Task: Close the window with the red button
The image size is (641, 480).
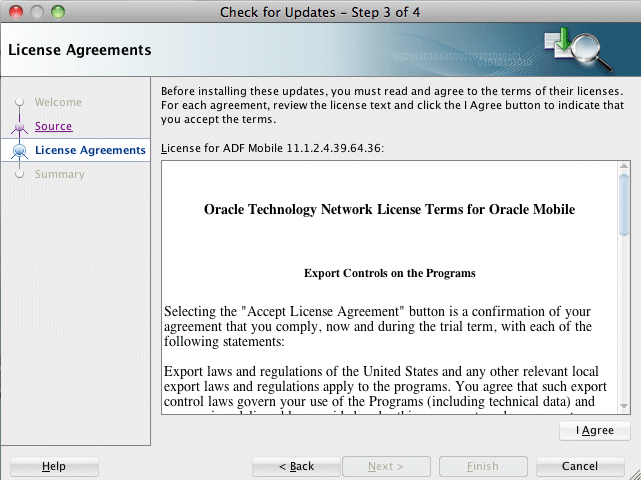Action: [x=16, y=12]
